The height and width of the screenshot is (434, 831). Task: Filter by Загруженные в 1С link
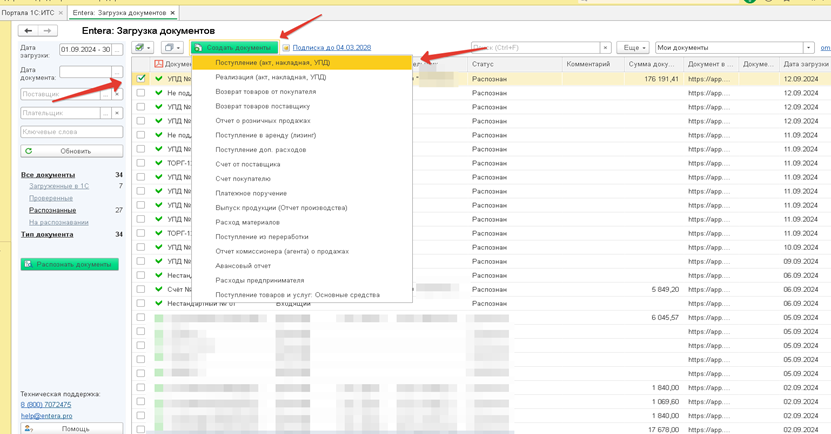pos(59,186)
